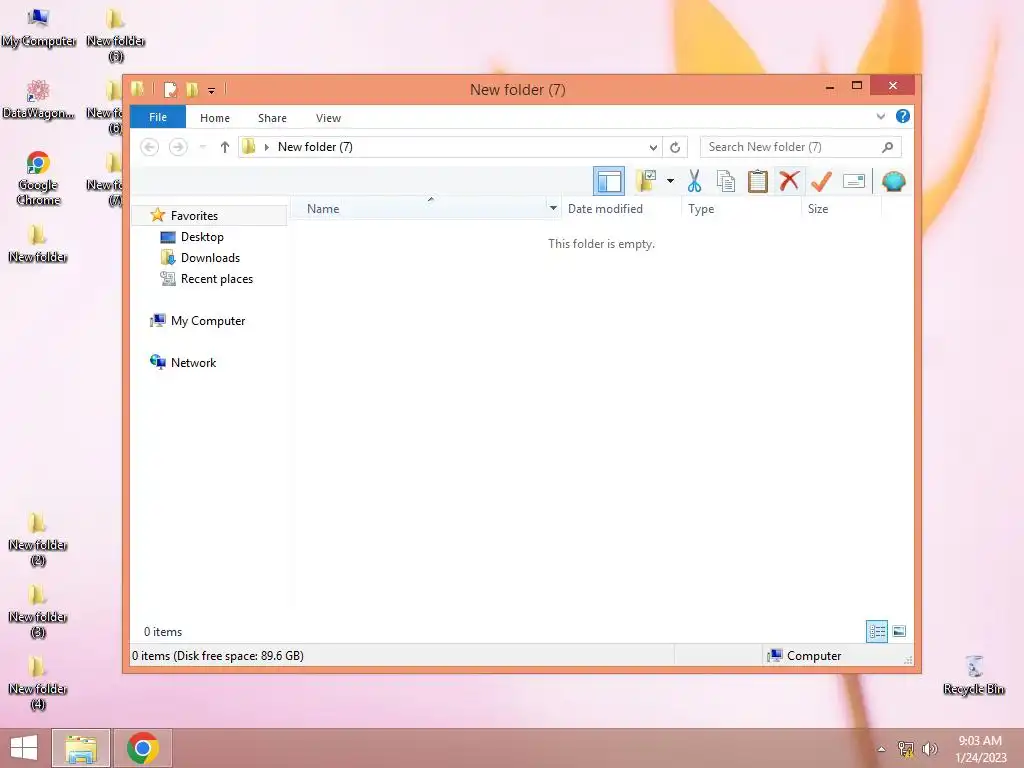
Task: Click the Search New folder (7) box
Action: tap(801, 147)
